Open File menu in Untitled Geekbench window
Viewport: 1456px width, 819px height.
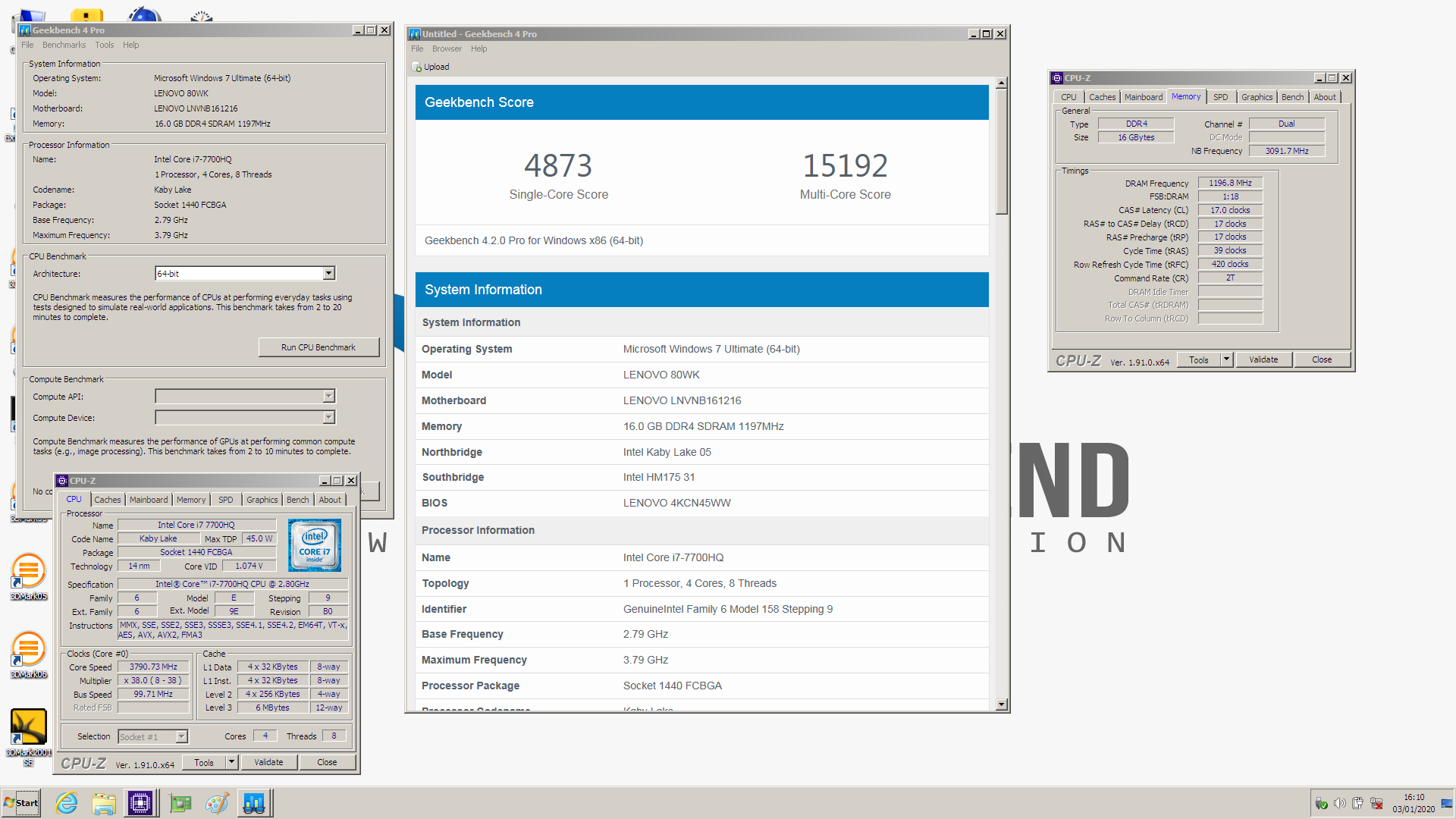click(417, 49)
